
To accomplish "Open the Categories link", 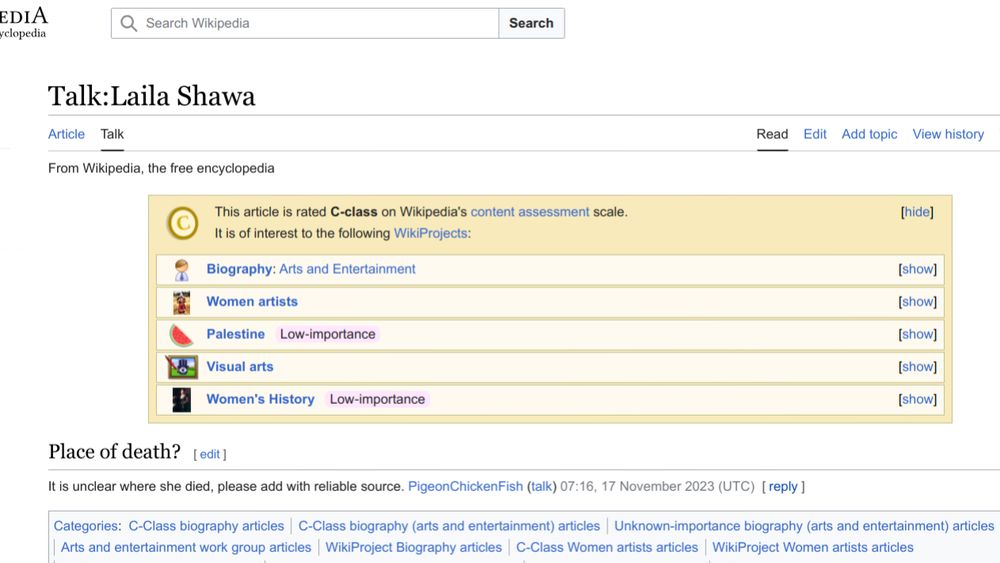I will coord(86,527).
